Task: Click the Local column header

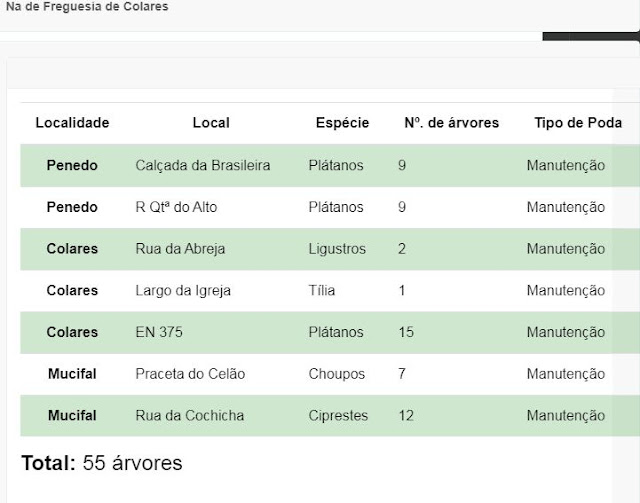Action: click(x=211, y=122)
